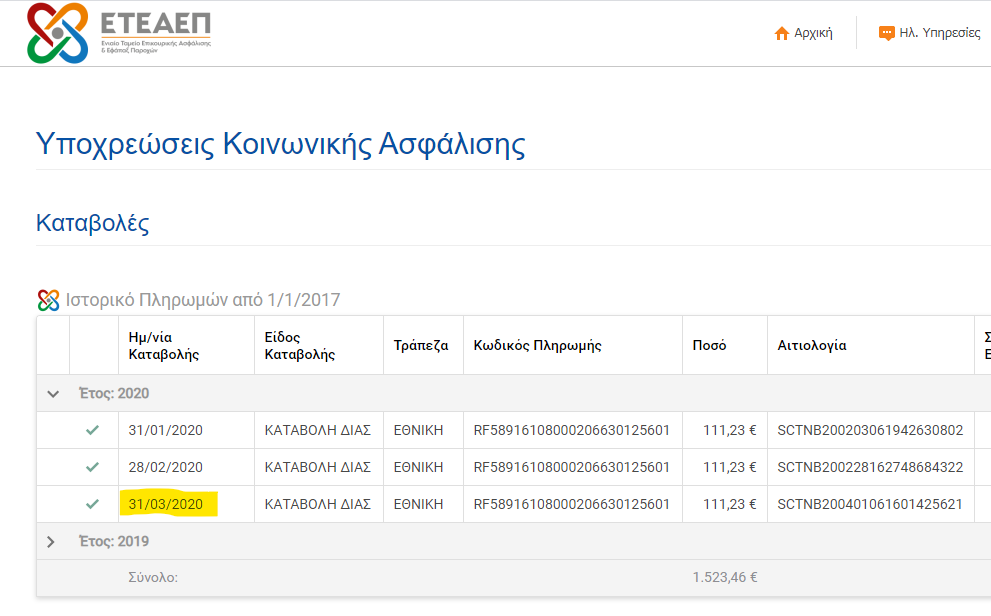Image resolution: width=991 pixels, height=616 pixels.
Task: Open the Ηλ. Υπηρεσίες menu
Action: (939, 33)
